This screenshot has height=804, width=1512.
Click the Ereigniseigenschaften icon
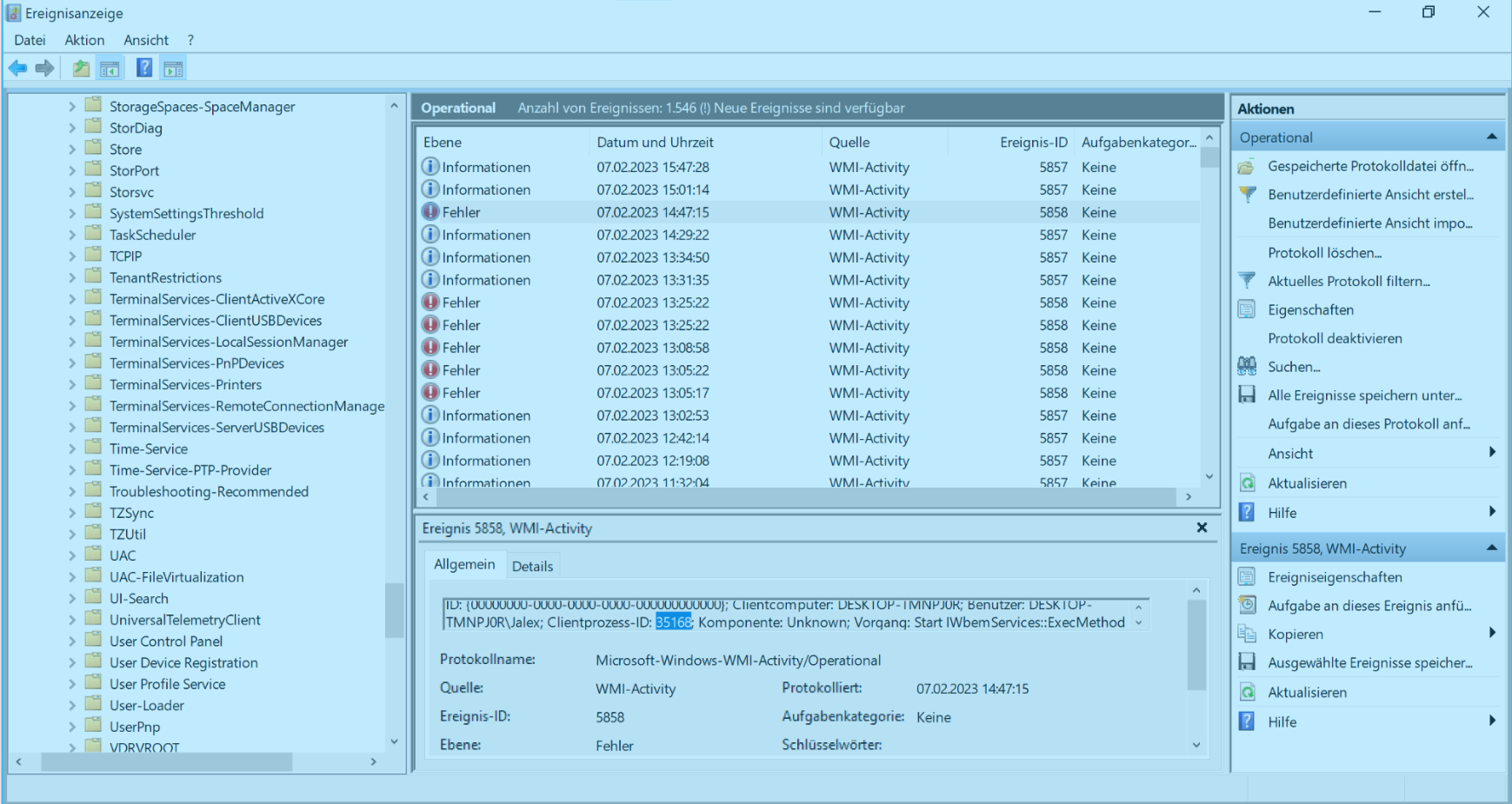pos(1247,577)
